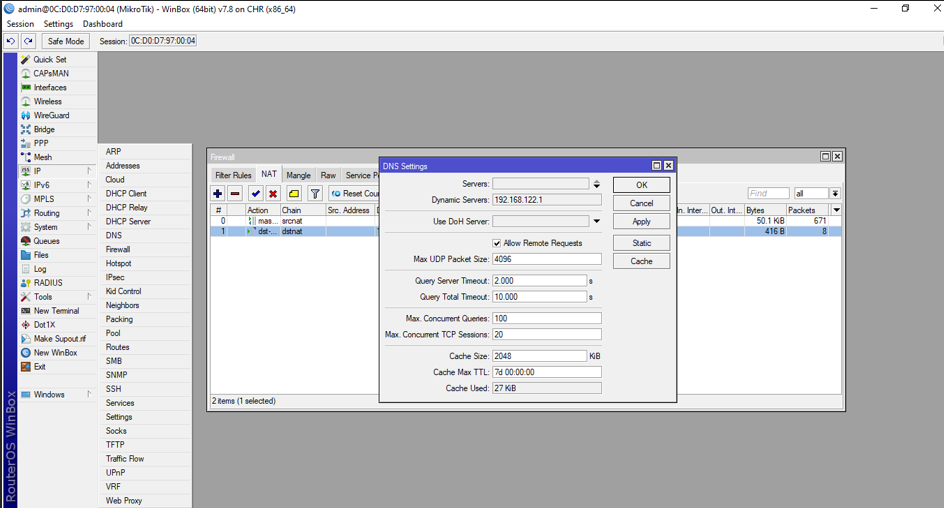
Task: Open the Session menu
Action: (x=20, y=24)
